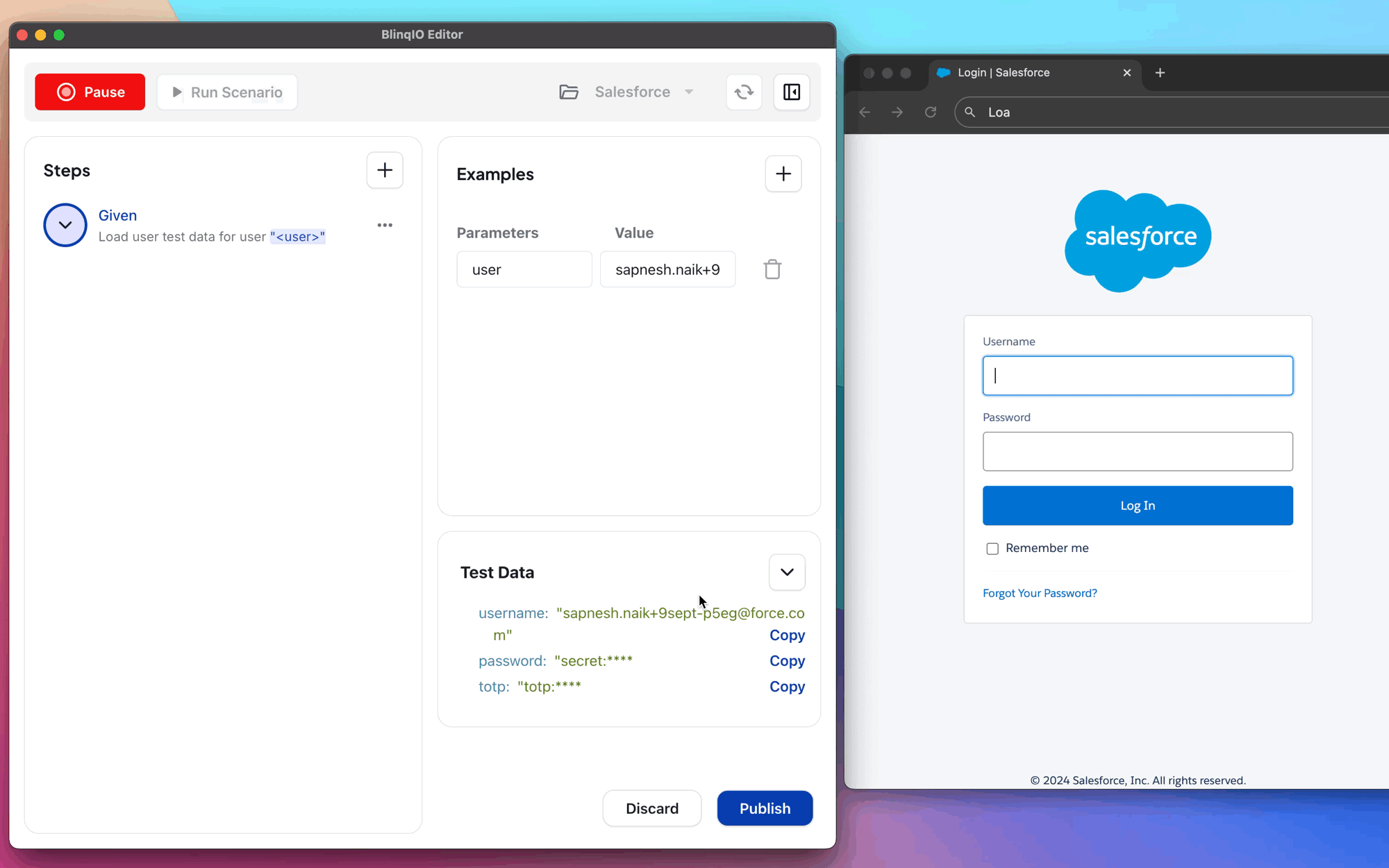Click the folder icon next to Salesforce
Viewport: 1389px width, 868px height.
[x=569, y=92]
